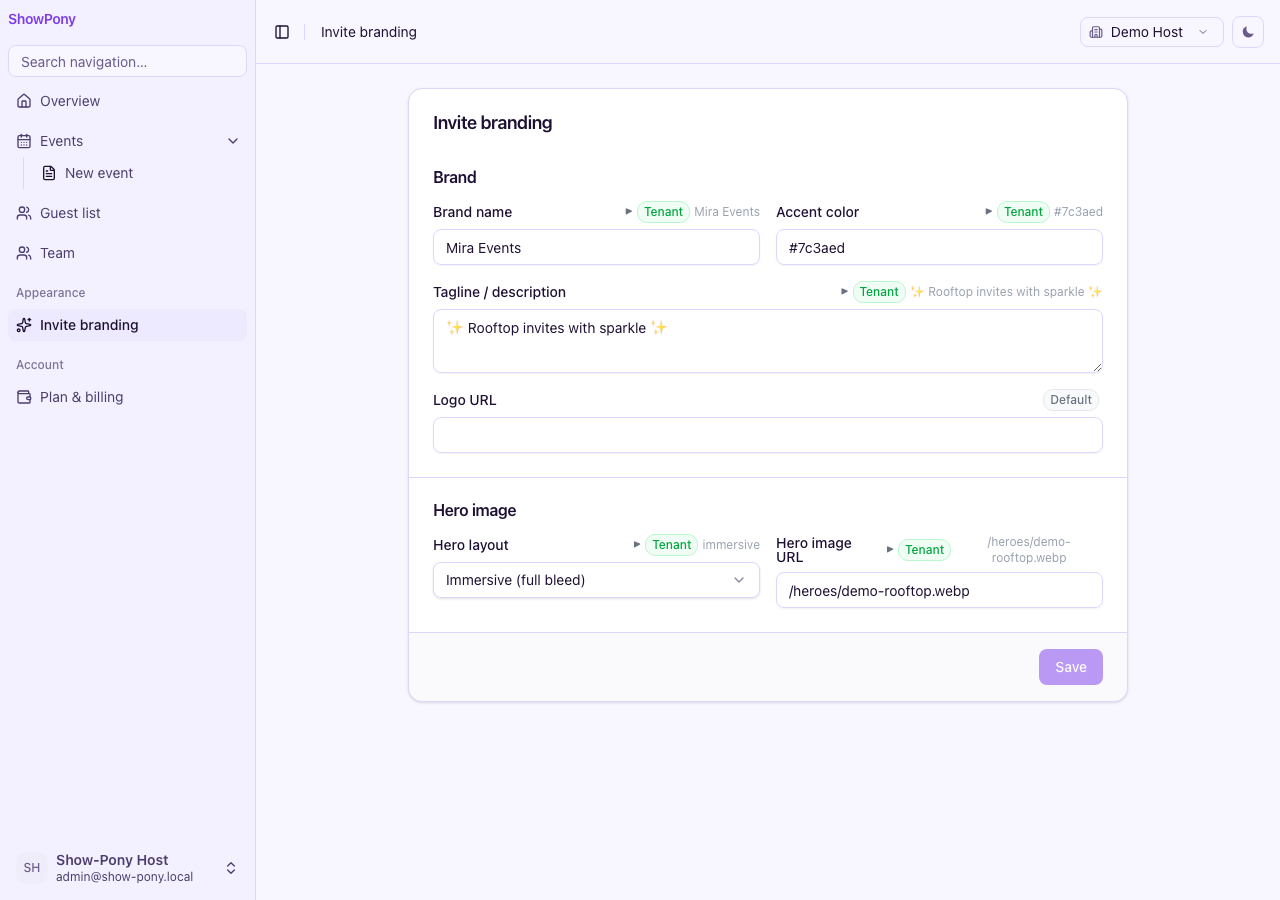
Task: Expand Hero layout disclosure triangle
Action: [637, 544]
